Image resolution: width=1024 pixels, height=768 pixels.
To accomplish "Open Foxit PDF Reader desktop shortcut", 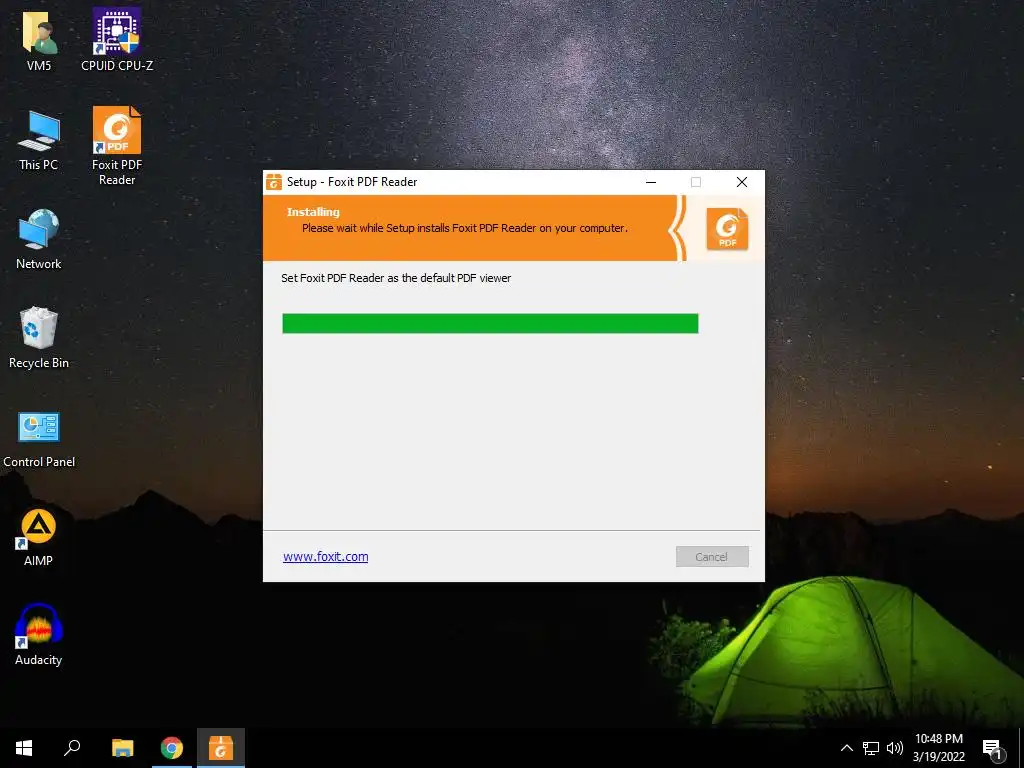I will (117, 145).
